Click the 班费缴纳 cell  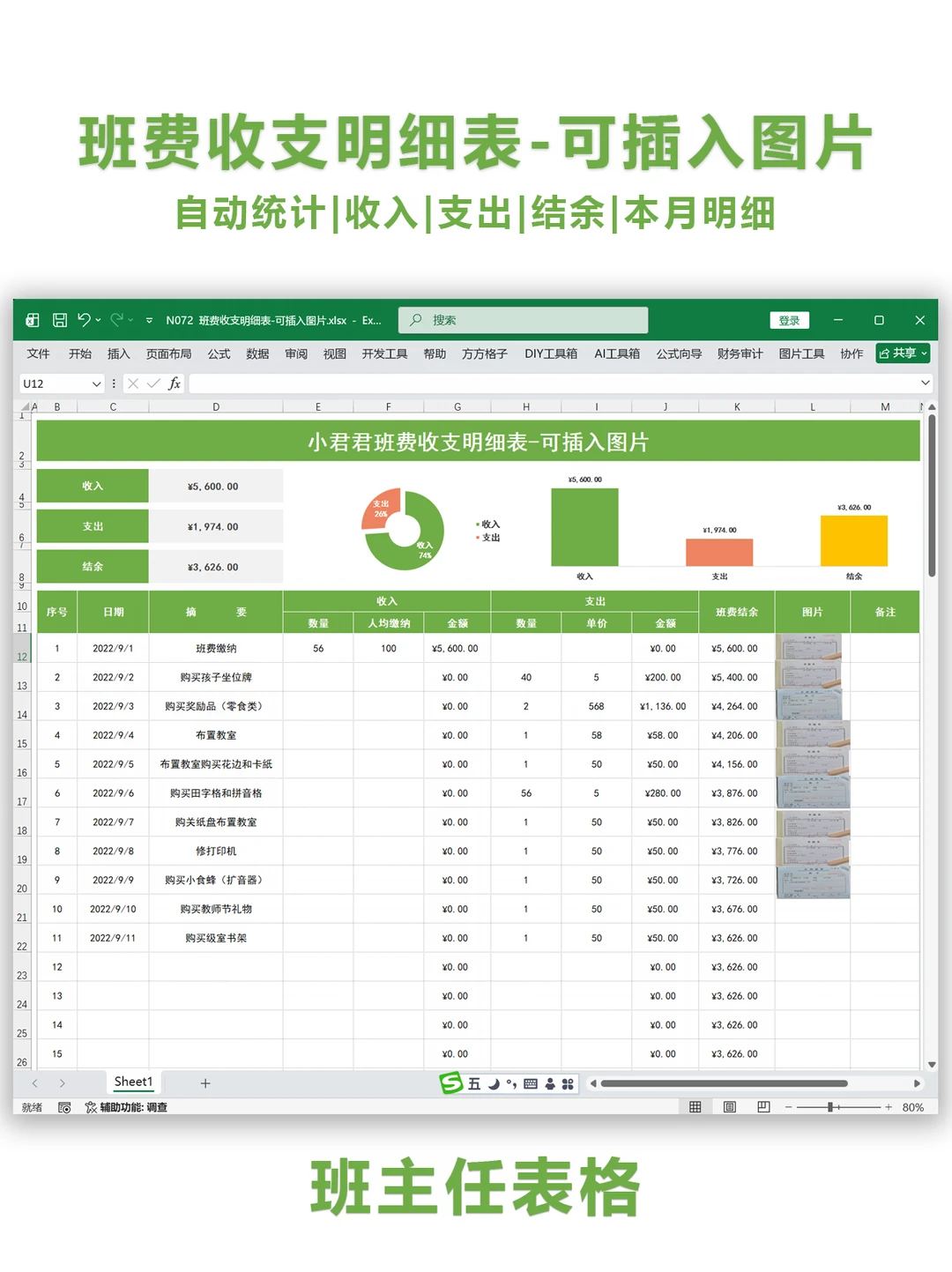[216, 648]
